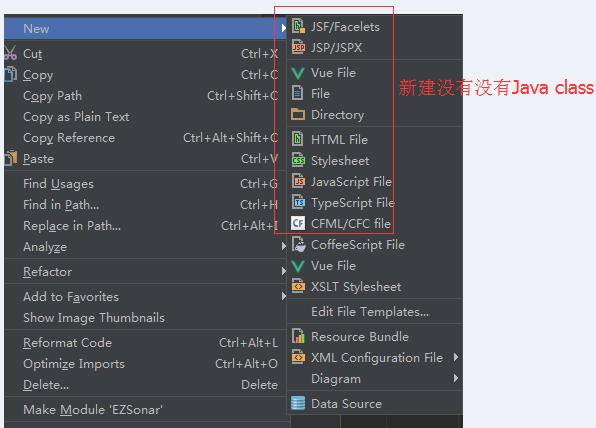
Task: Expand the Add to Favorites submenu arrow
Action: pyautogui.click(x=284, y=296)
